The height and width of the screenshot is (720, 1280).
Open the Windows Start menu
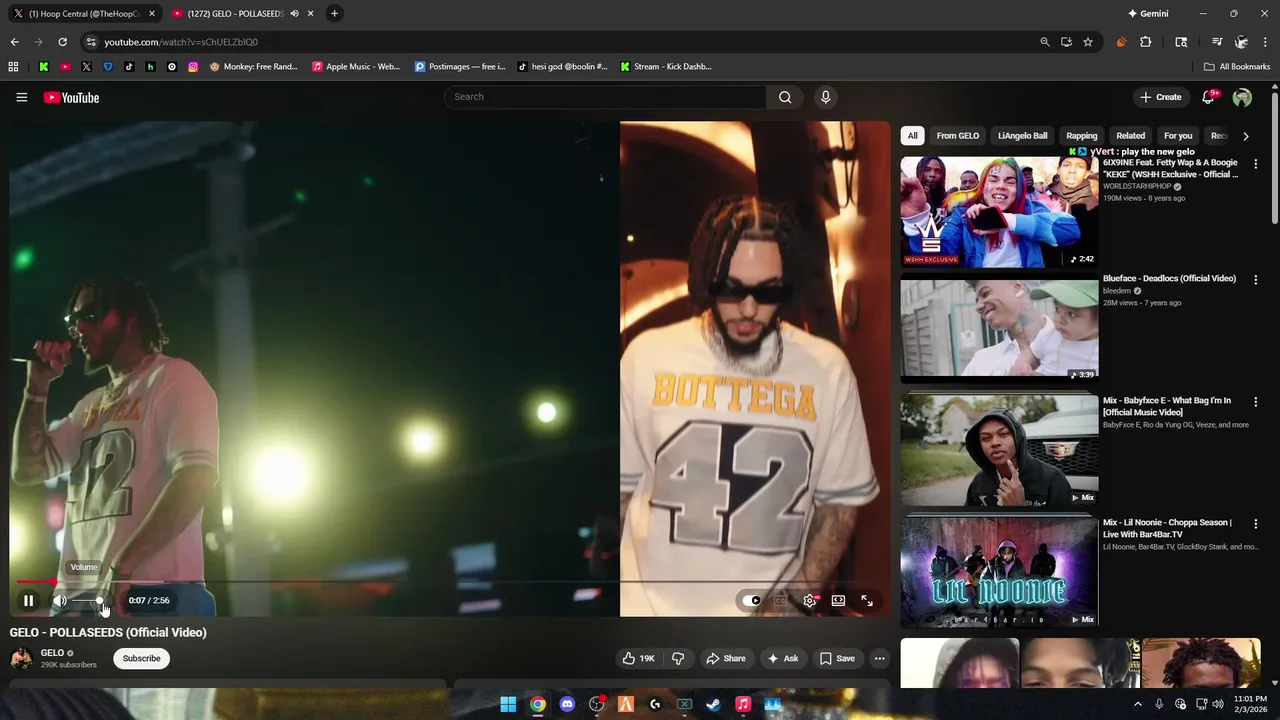[x=508, y=704]
